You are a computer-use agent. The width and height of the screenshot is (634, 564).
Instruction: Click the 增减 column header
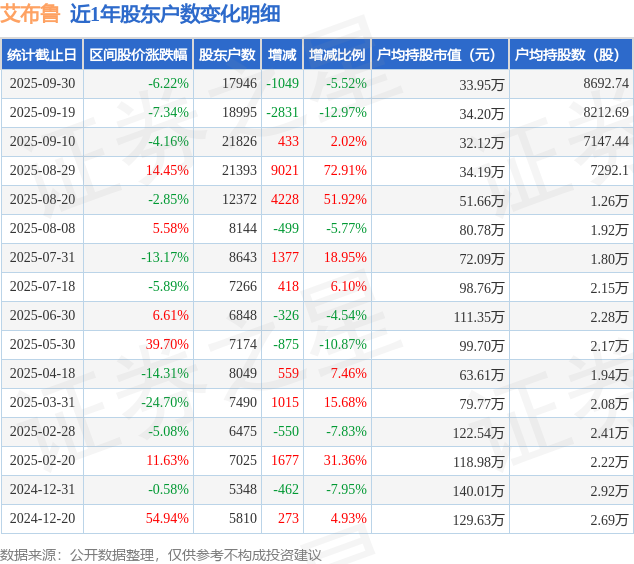click(282, 55)
